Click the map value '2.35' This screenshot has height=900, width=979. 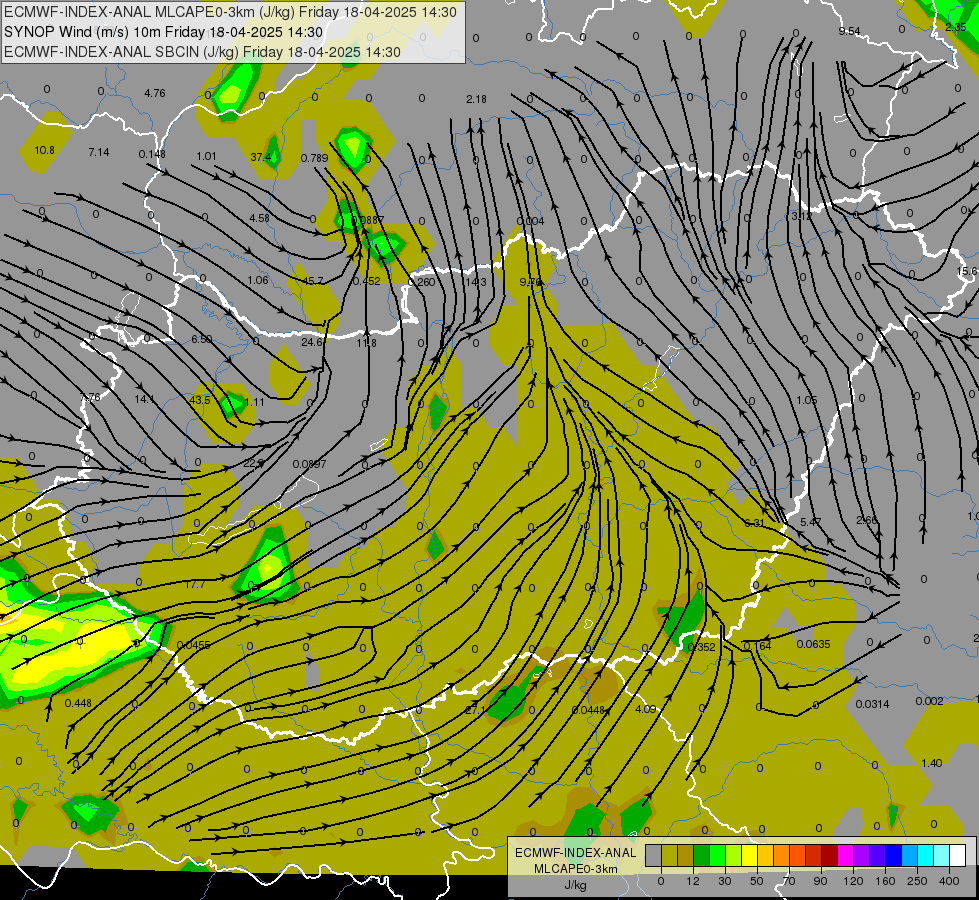(956, 27)
